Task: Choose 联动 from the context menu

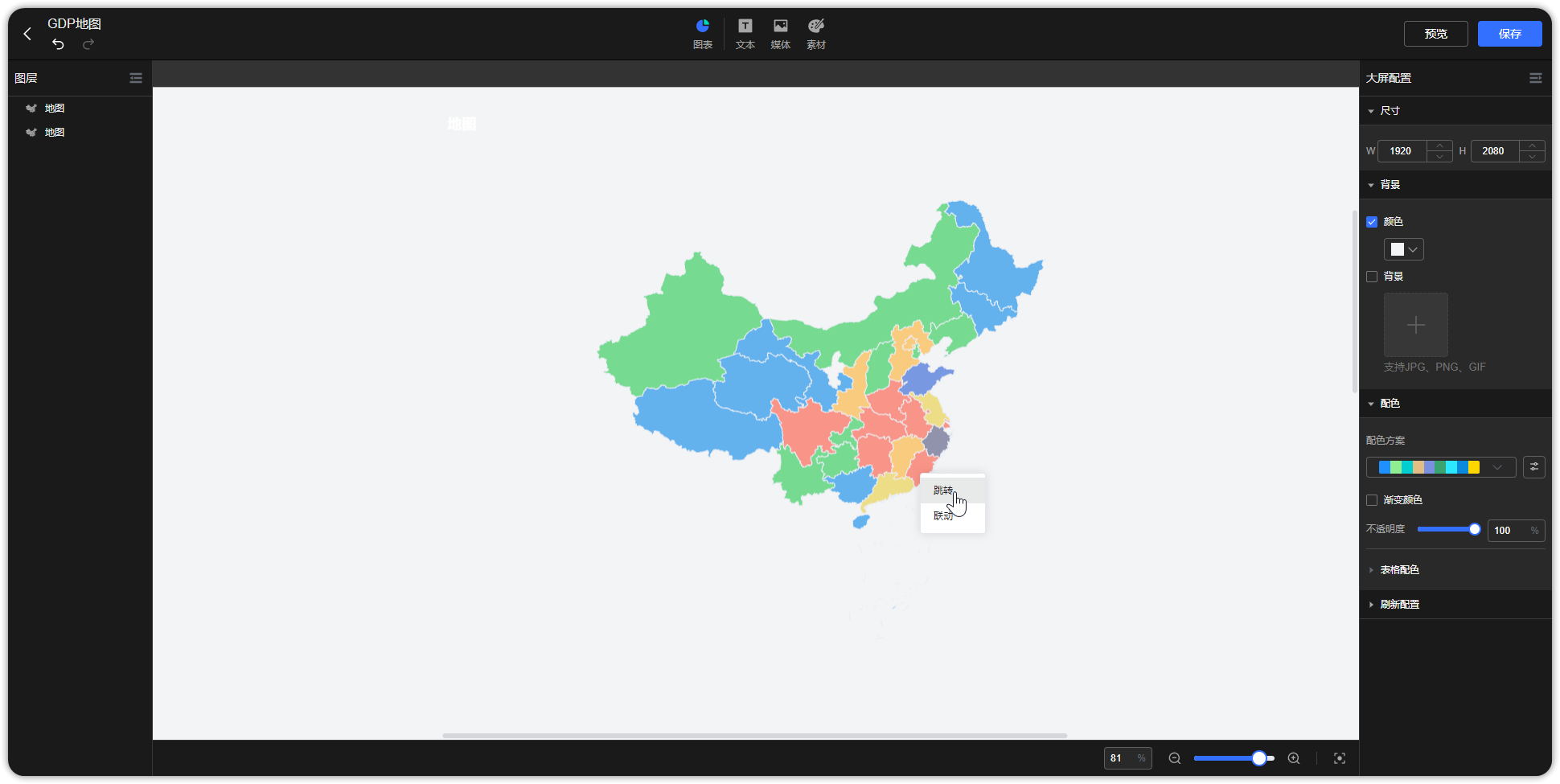Action: pyautogui.click(x=942, y=515)
